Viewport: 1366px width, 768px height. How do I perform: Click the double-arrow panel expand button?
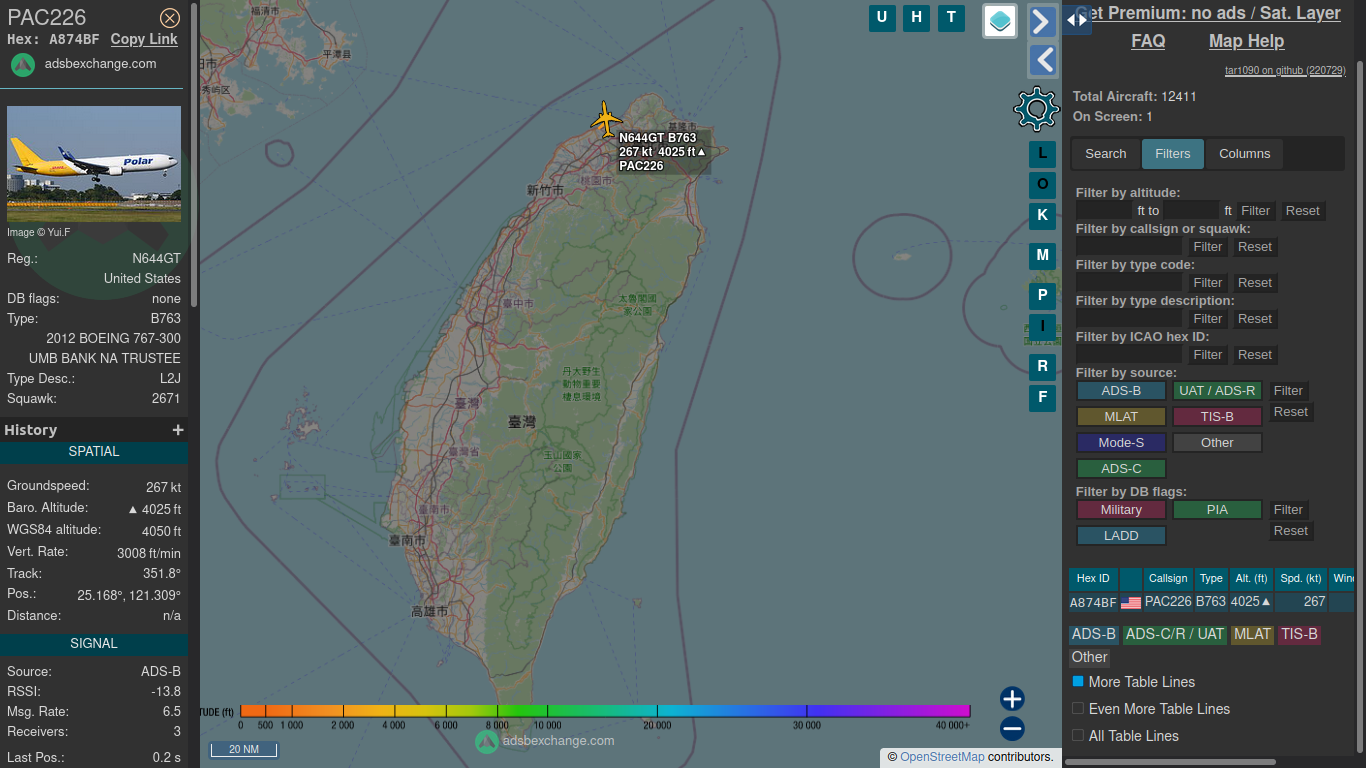coord(1077,19)
